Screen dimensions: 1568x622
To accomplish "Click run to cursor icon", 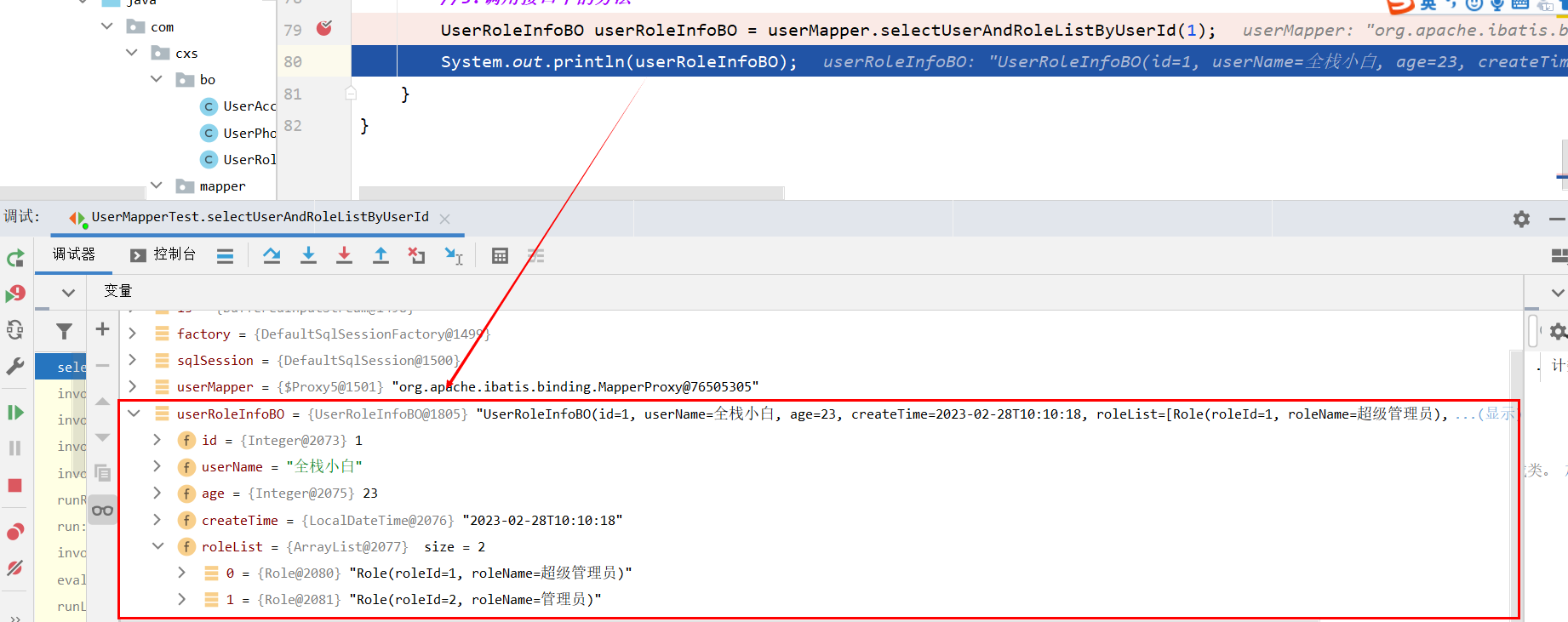I will pyautogui.click(x=454, y=255).
